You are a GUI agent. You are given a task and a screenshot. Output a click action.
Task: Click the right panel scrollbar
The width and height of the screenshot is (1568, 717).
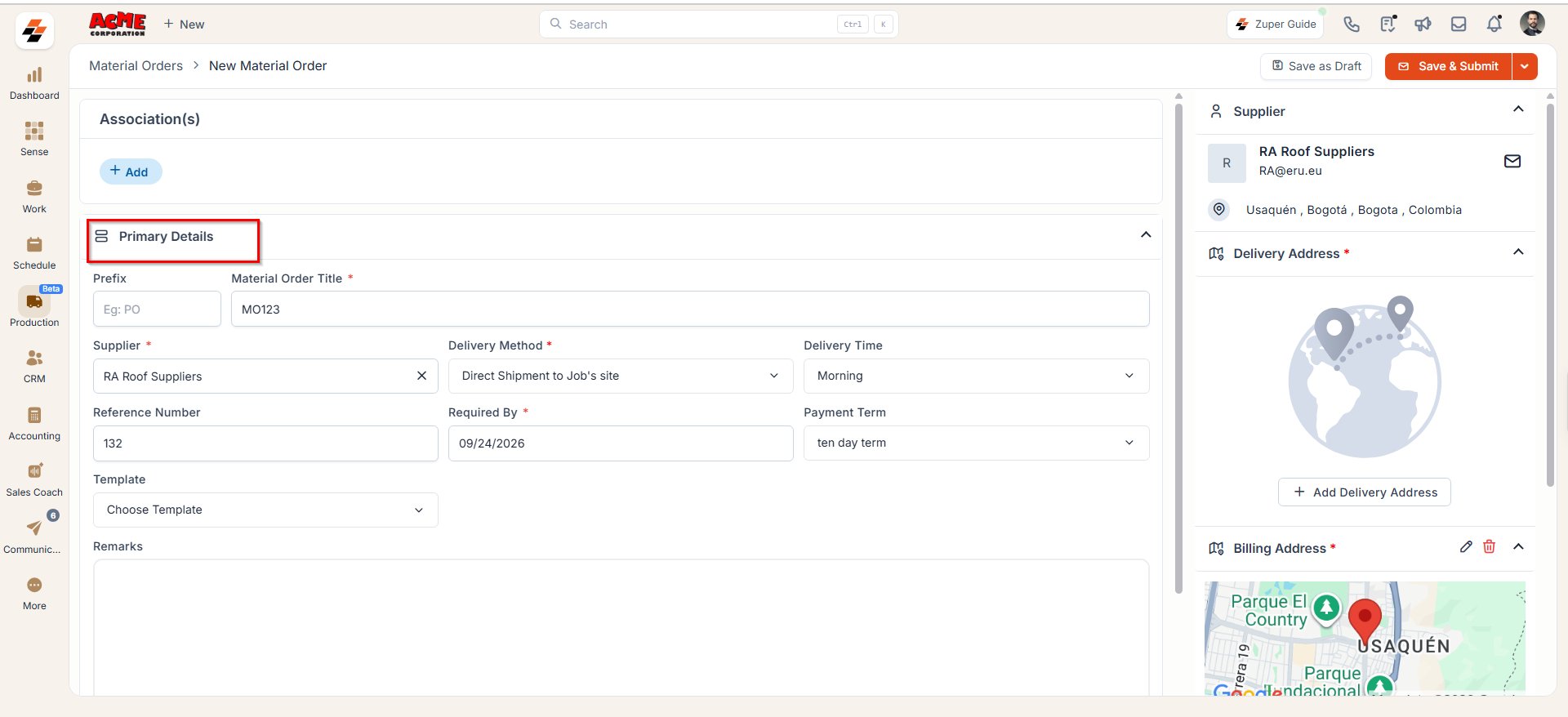[1550, 294]
